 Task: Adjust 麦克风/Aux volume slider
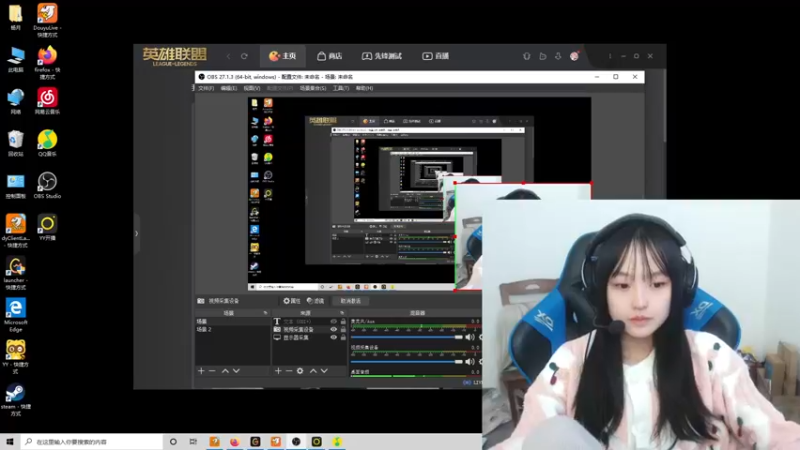406,337
